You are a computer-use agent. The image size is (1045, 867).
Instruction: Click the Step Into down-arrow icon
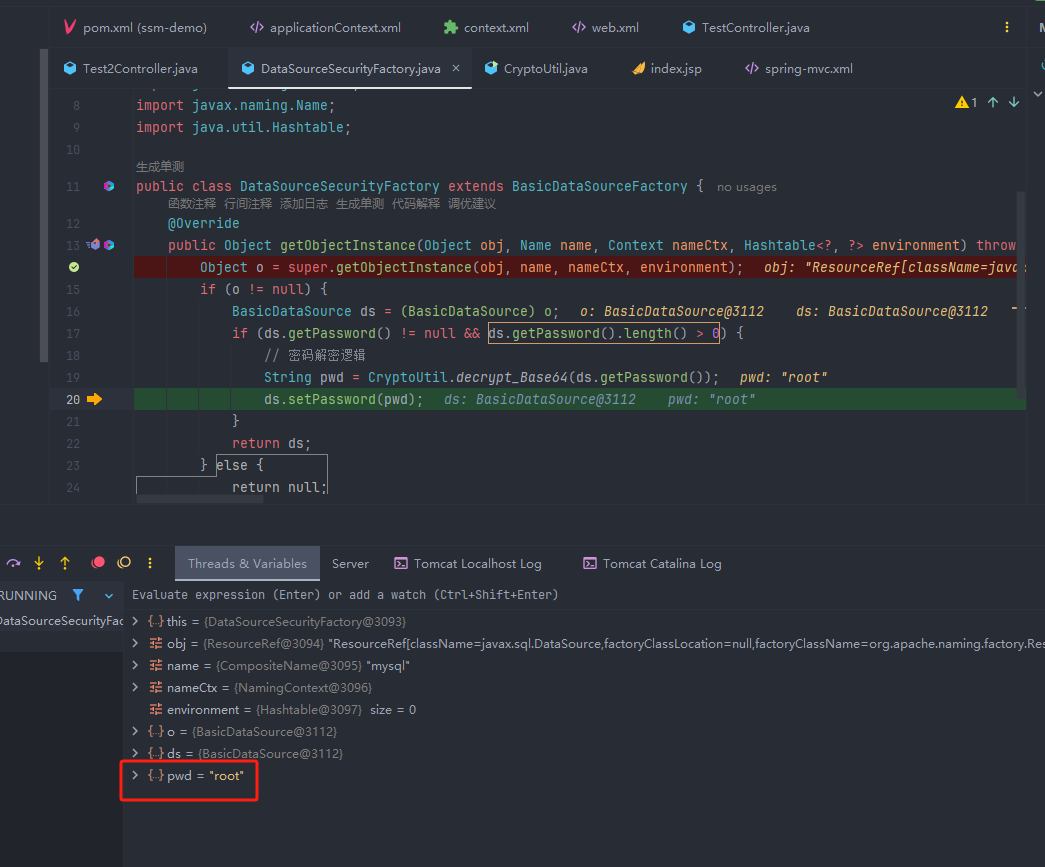(39, 563)
